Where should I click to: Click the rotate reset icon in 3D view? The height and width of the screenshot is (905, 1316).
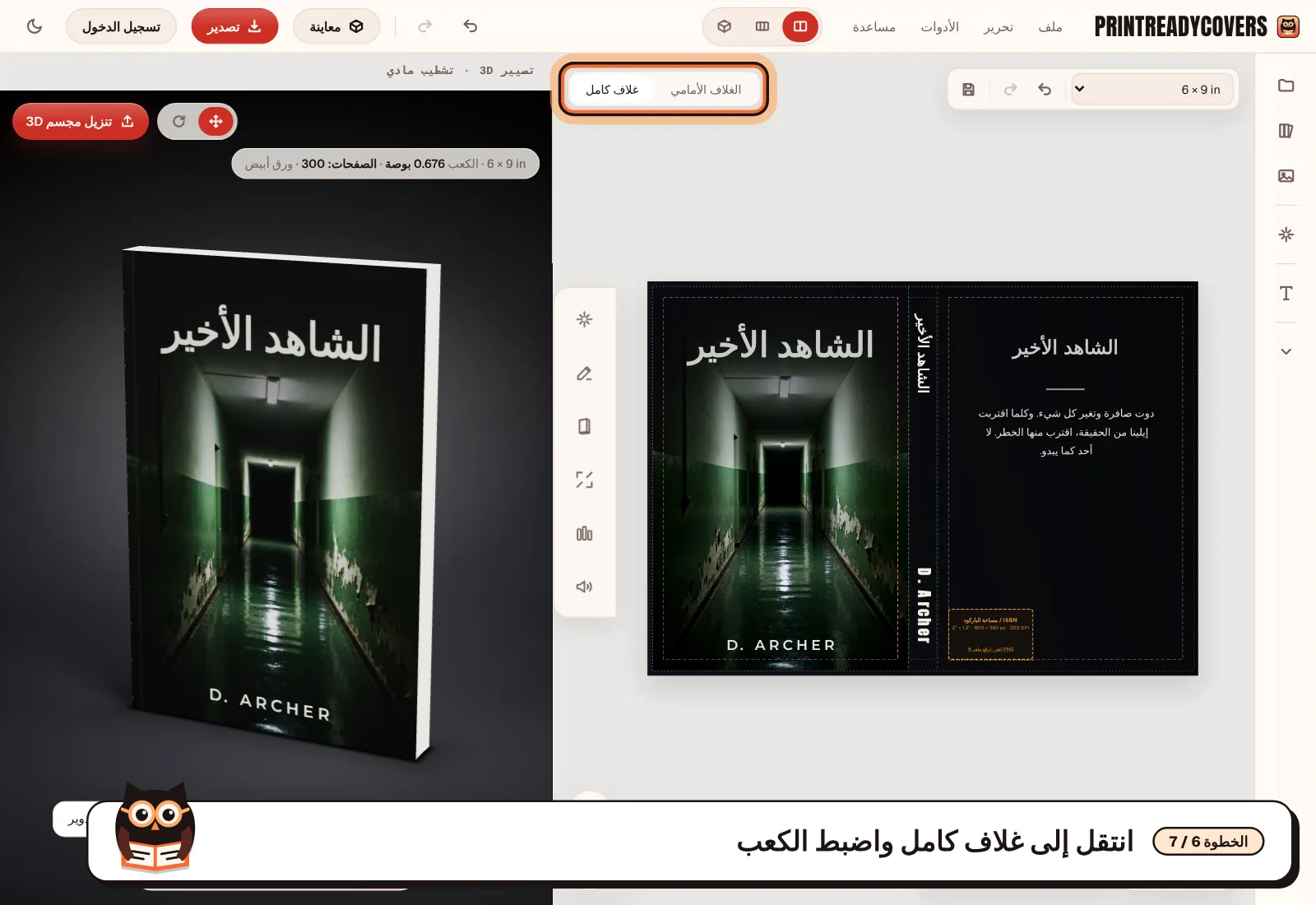click(x=178, y=122)
